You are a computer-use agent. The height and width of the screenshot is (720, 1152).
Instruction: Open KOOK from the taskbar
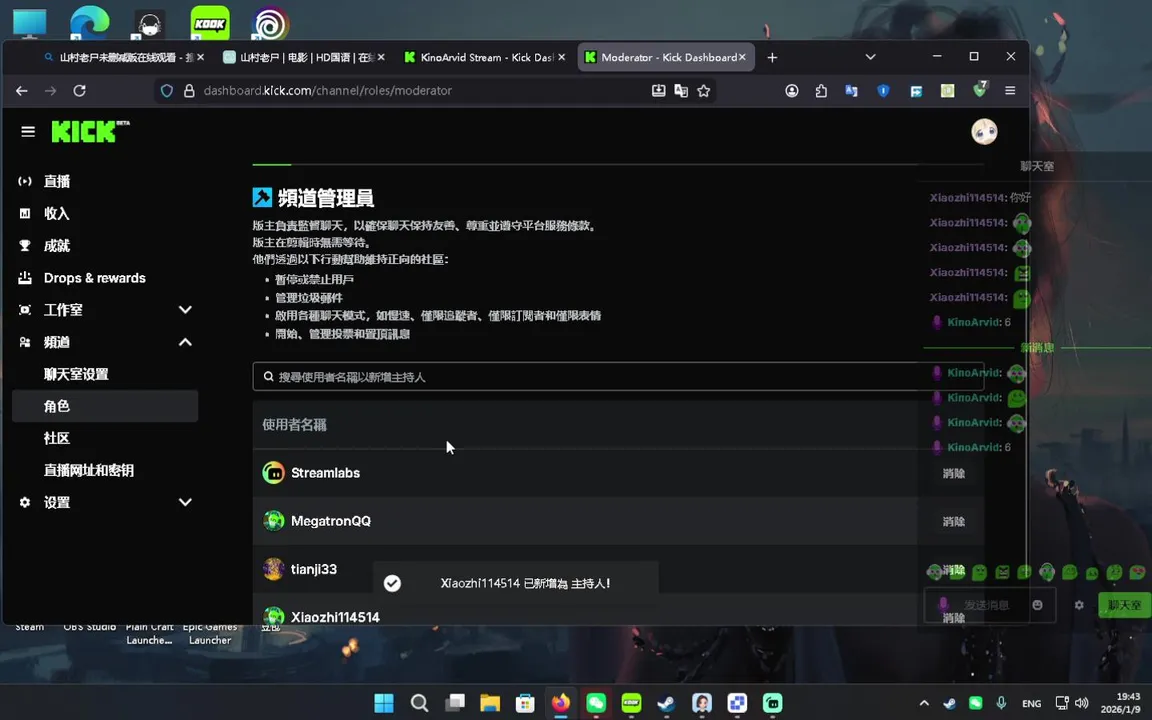631,703
